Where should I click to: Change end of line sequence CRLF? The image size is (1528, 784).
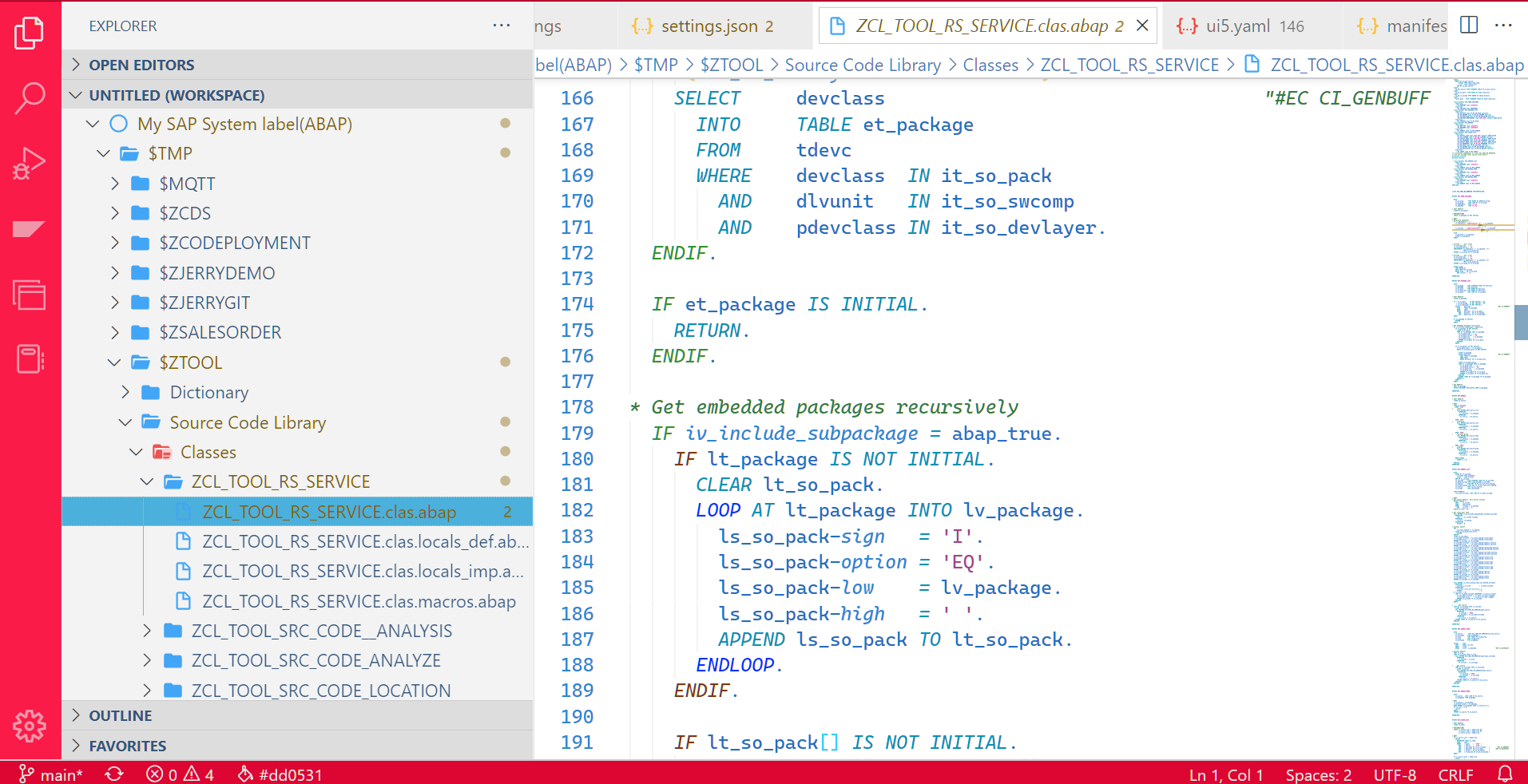(x=1455, y=774)
